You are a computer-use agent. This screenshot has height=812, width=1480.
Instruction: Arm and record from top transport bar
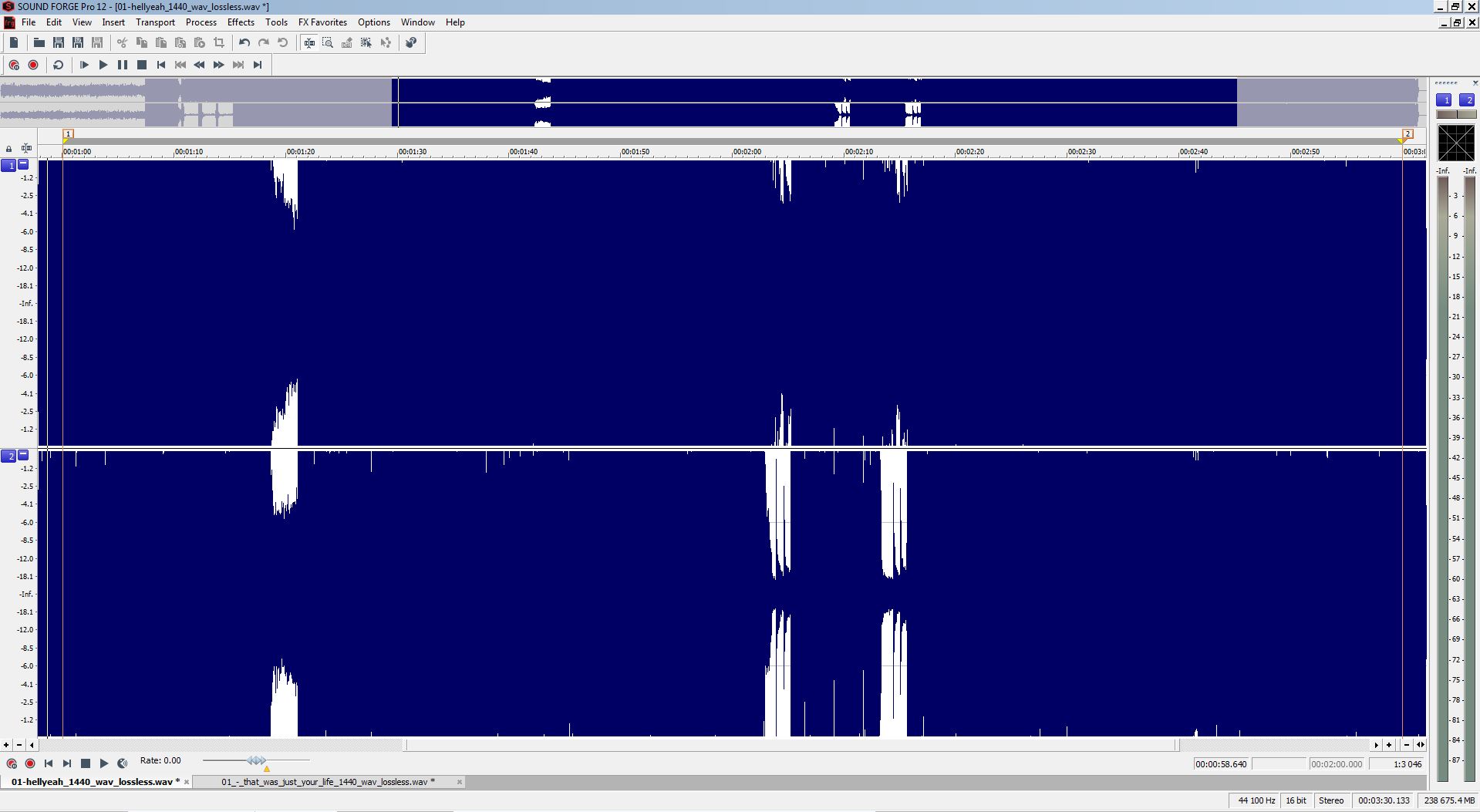[14, 65]
